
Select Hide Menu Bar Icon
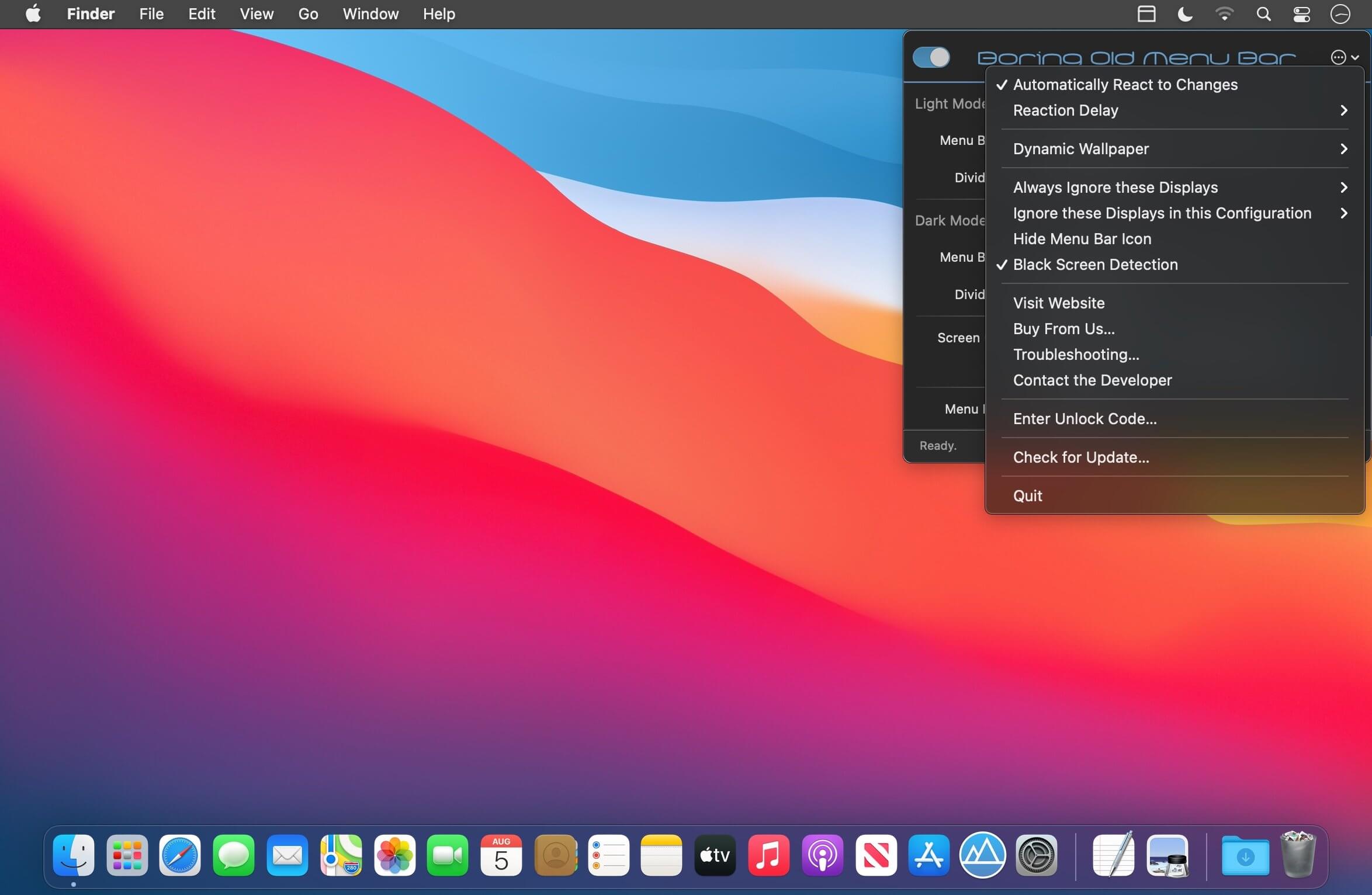[1175, 239]
